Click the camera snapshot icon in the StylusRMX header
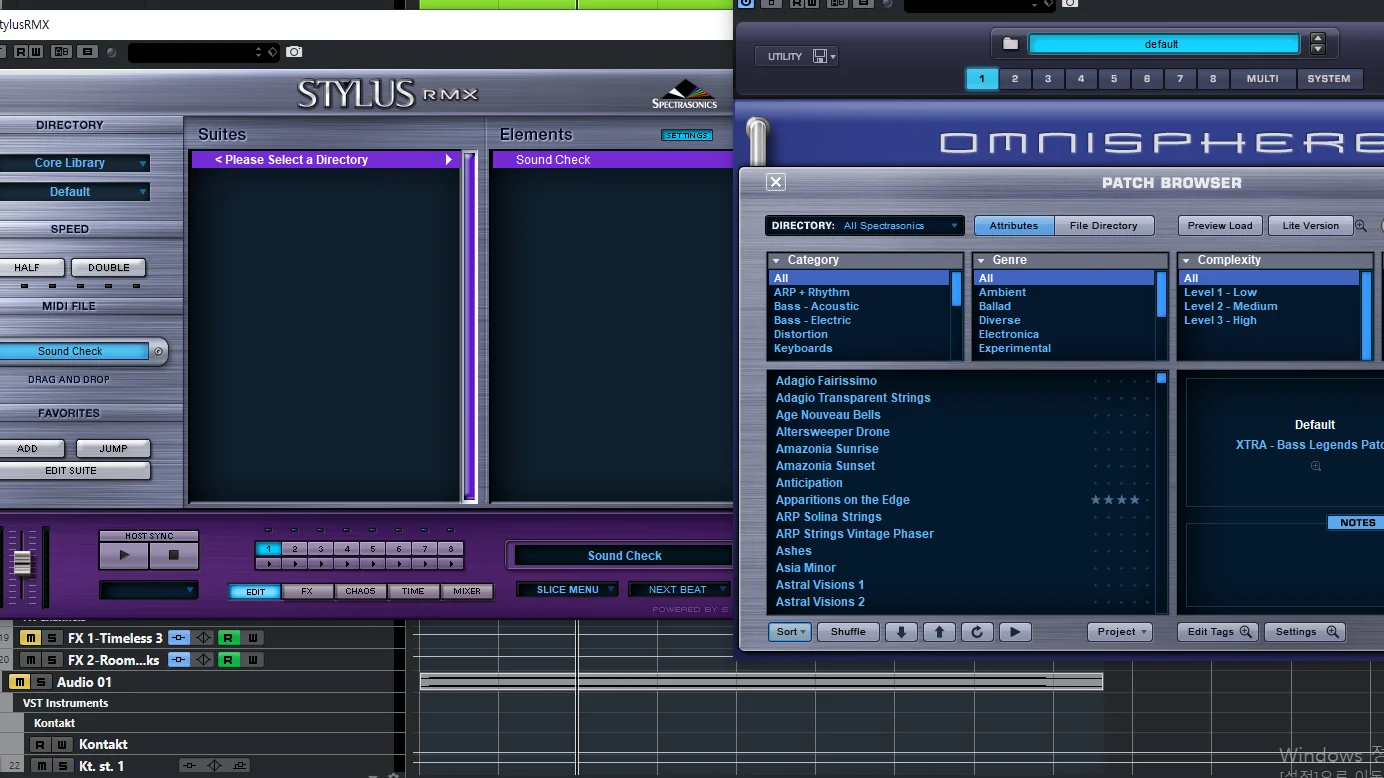 (294, 52)
